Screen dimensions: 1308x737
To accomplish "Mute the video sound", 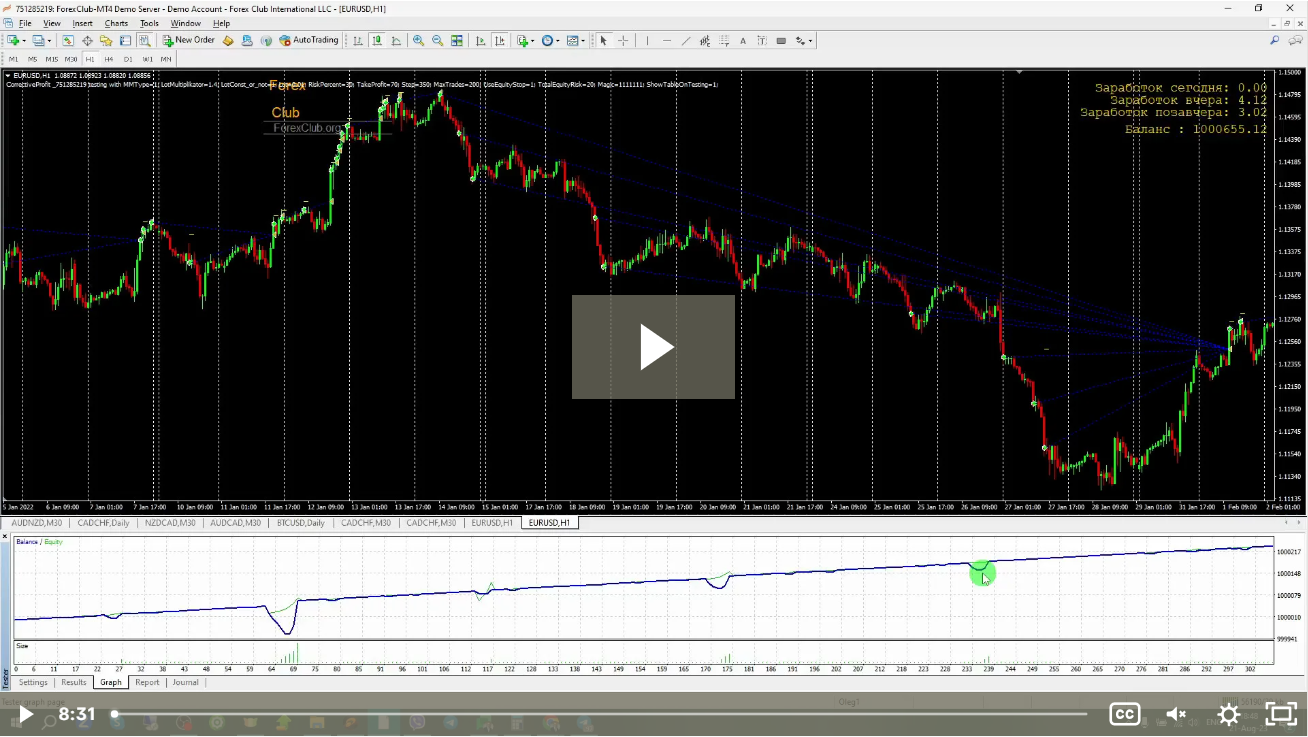I will [1176, 714].
